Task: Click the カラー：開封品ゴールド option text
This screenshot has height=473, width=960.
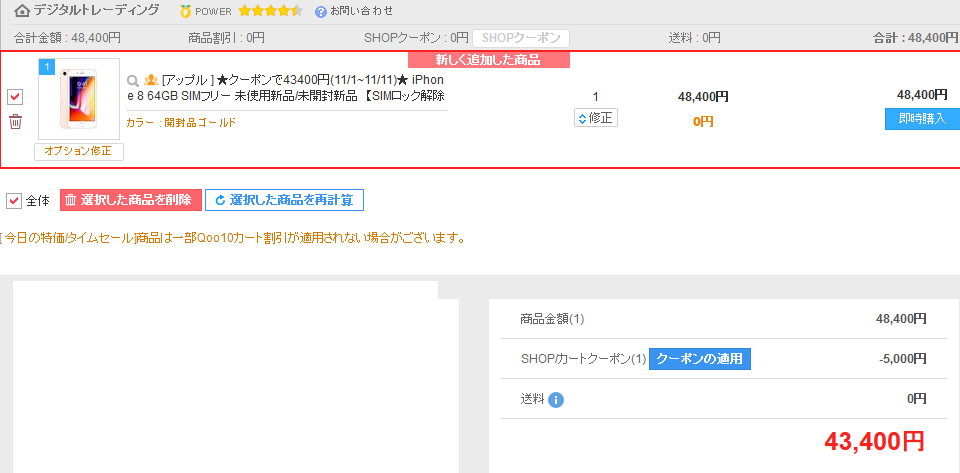Action: pos(181,122)
